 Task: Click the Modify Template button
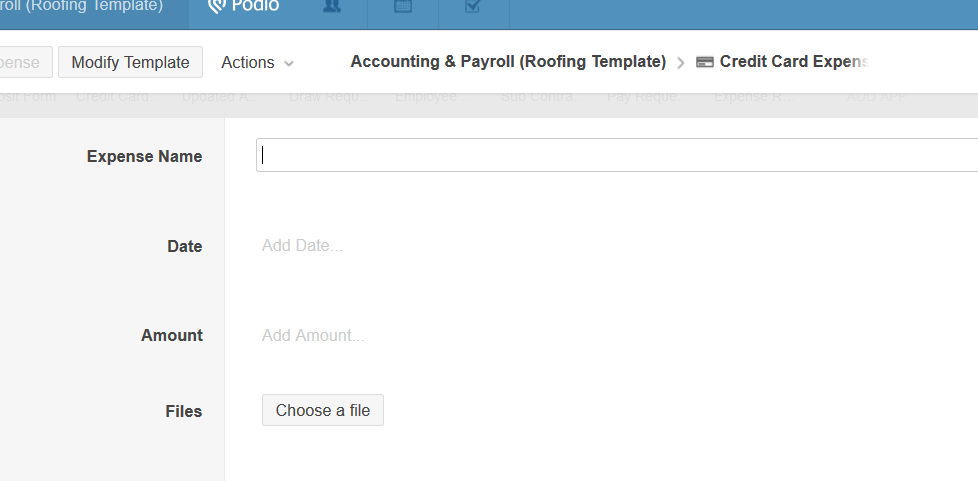point(130,62)
